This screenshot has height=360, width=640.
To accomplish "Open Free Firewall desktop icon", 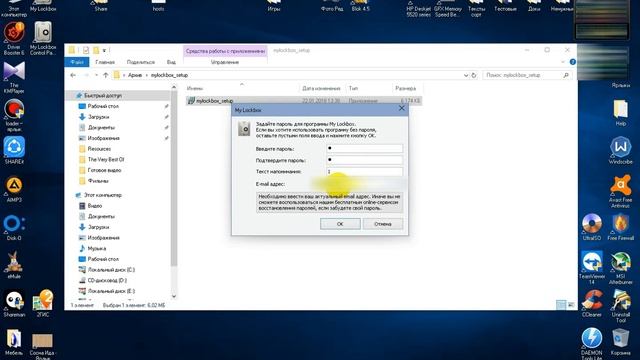I will tap(620, 227).
